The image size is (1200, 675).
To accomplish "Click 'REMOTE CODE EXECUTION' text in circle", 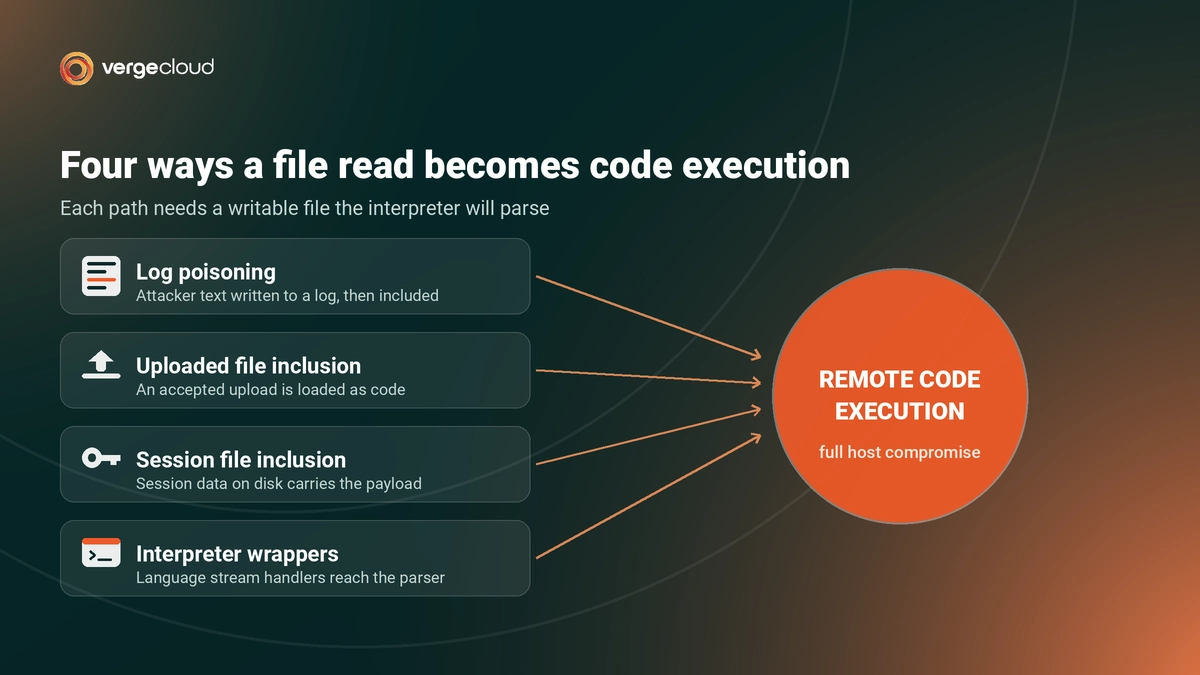I will coord(900,395).
